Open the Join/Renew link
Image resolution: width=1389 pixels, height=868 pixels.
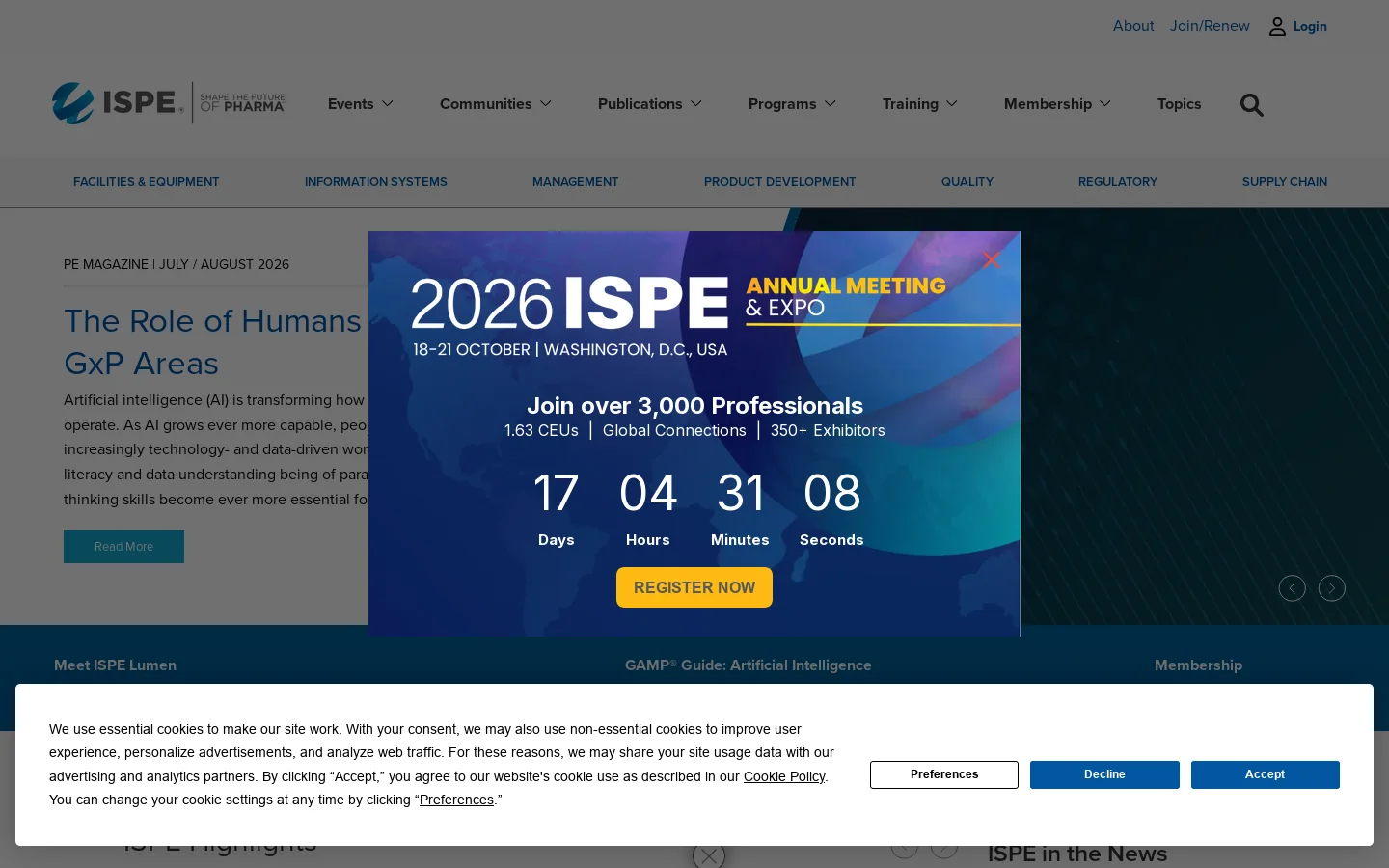tap(1210, 26)
